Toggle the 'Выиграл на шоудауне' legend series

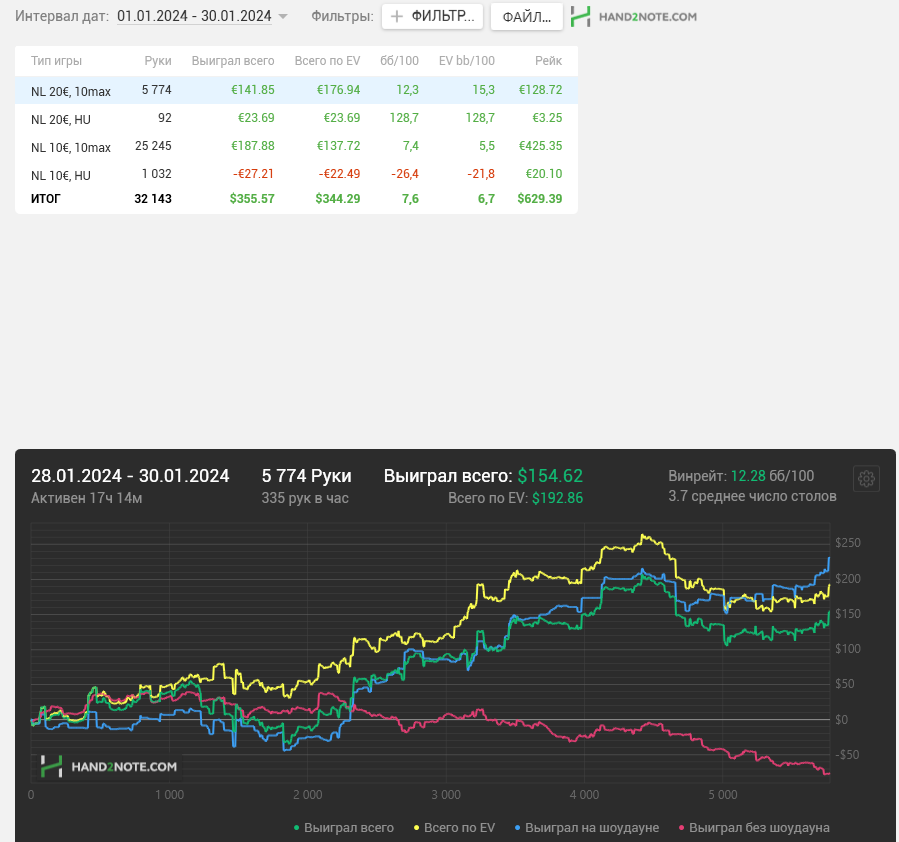[587, 828]
